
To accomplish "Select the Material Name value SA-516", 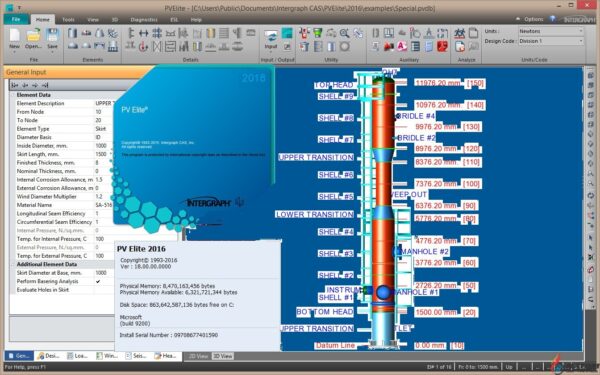I will (x=104, y=205).
